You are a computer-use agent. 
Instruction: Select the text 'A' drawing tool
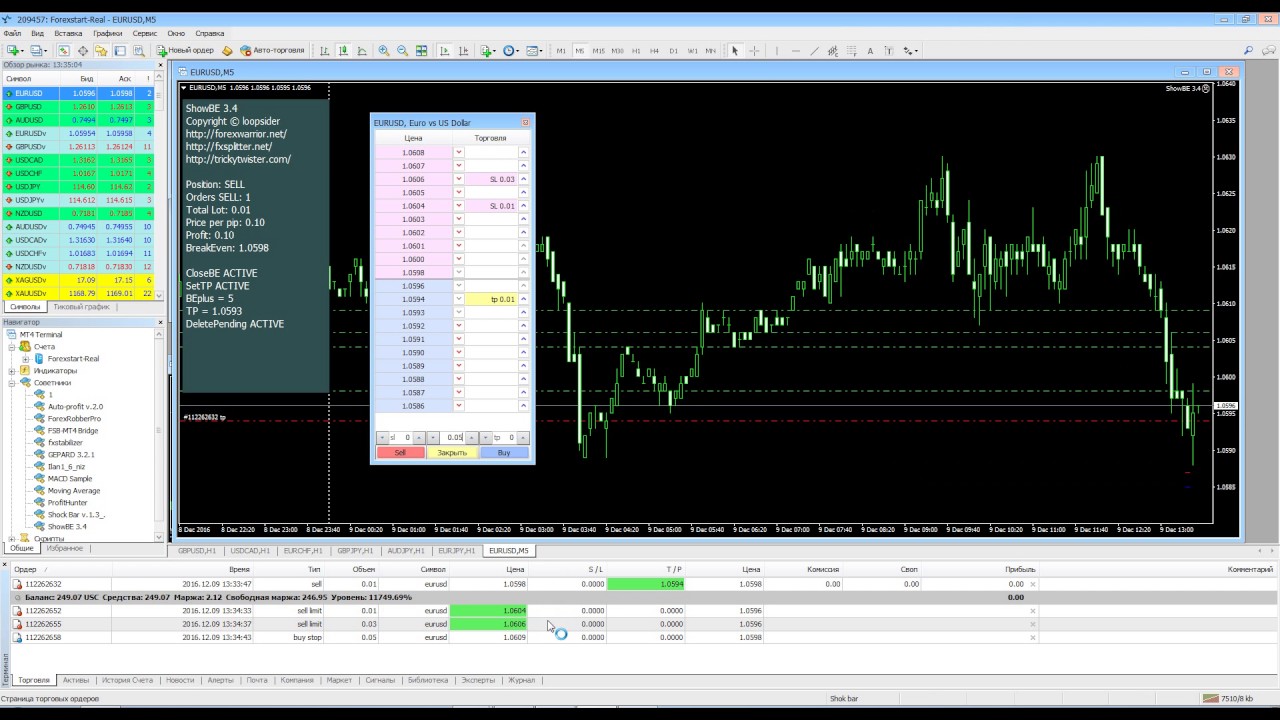870,50
